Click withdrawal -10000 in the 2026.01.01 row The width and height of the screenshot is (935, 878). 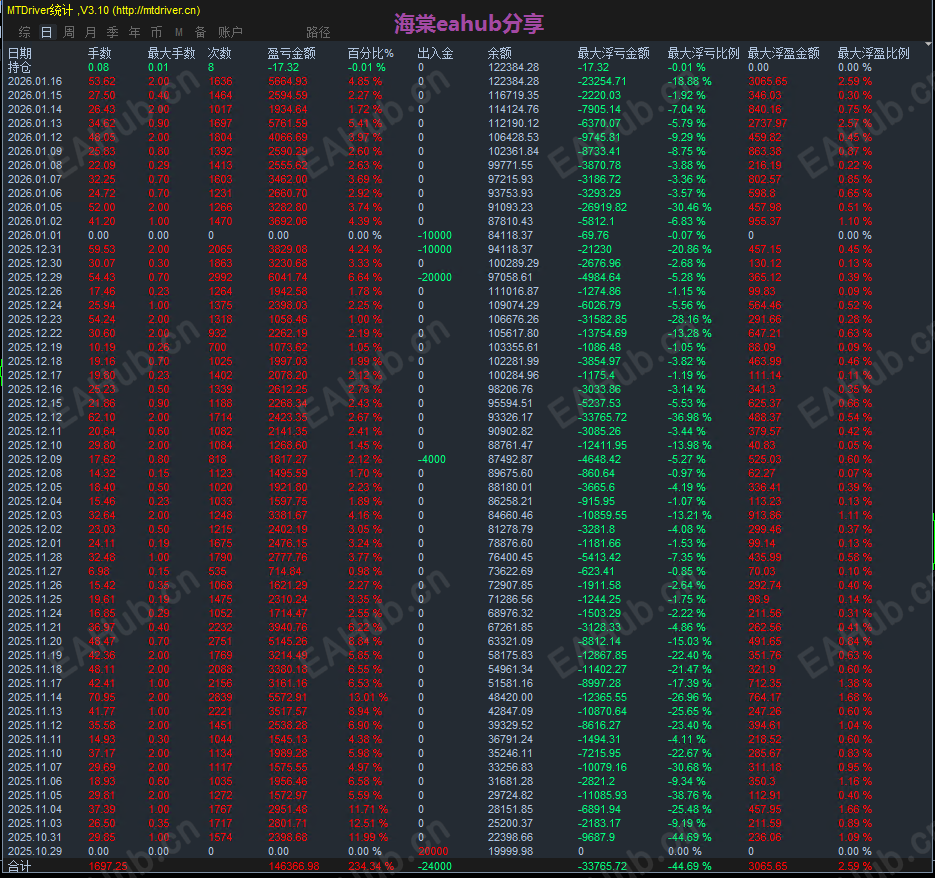[x=435, y=236]
